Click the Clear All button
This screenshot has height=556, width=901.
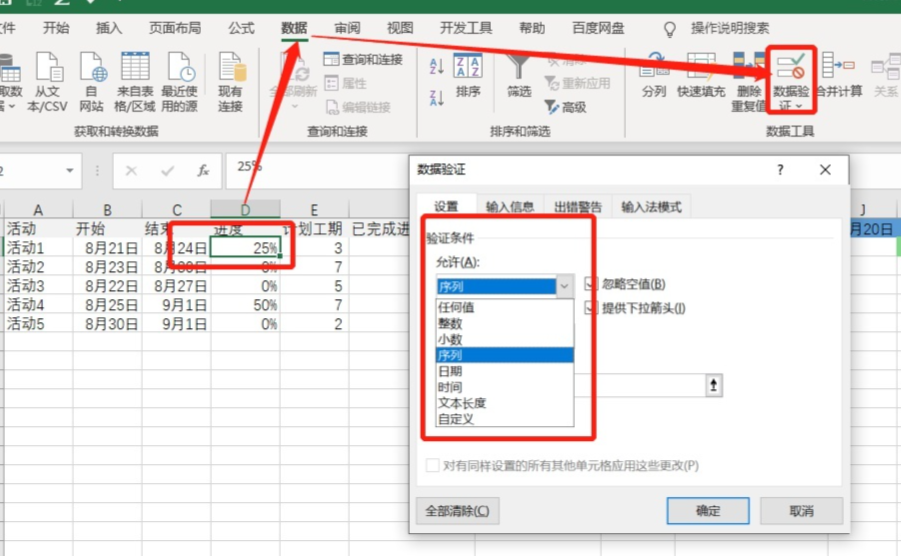(457, 511)
